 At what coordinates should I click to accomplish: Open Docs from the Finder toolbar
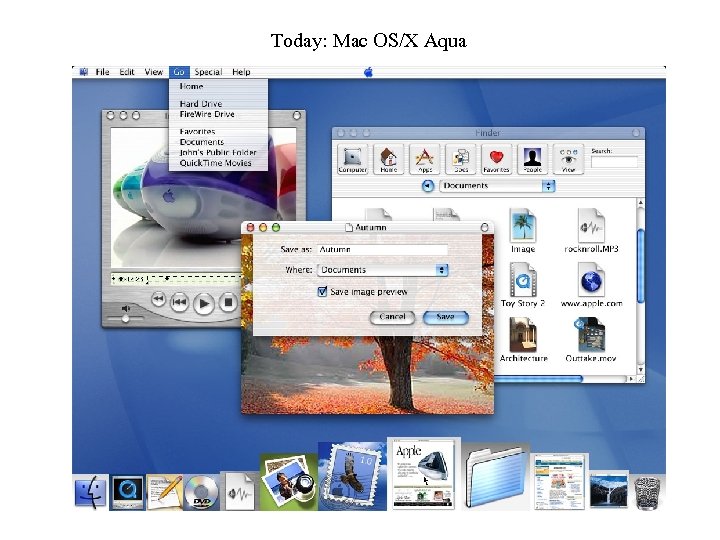(461, 159)
